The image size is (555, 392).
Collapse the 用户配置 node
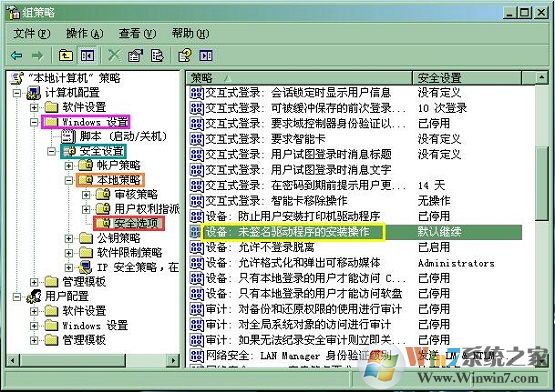17,296
